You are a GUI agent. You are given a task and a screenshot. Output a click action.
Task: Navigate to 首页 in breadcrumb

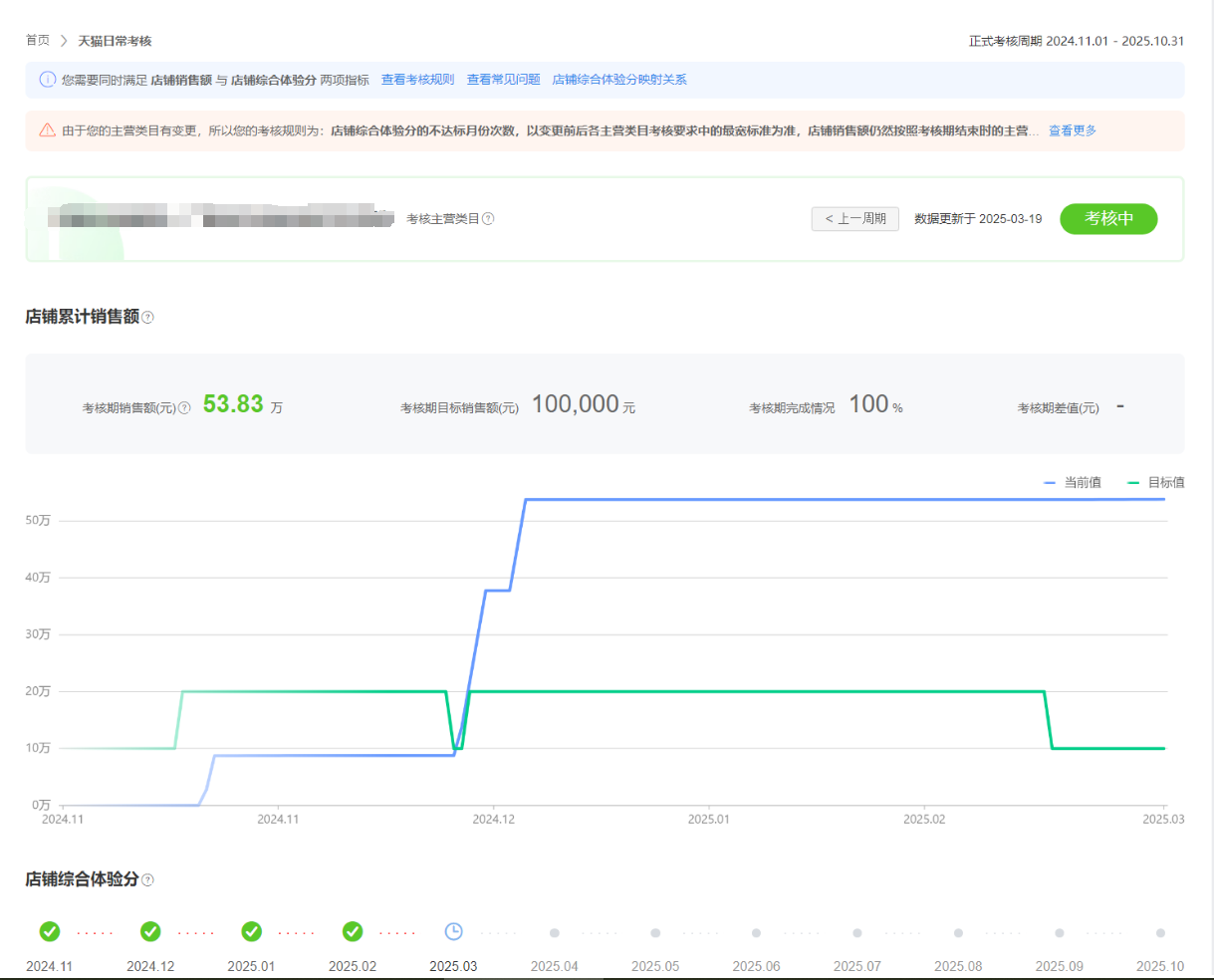pyautogui.click(x=38, y=41)
